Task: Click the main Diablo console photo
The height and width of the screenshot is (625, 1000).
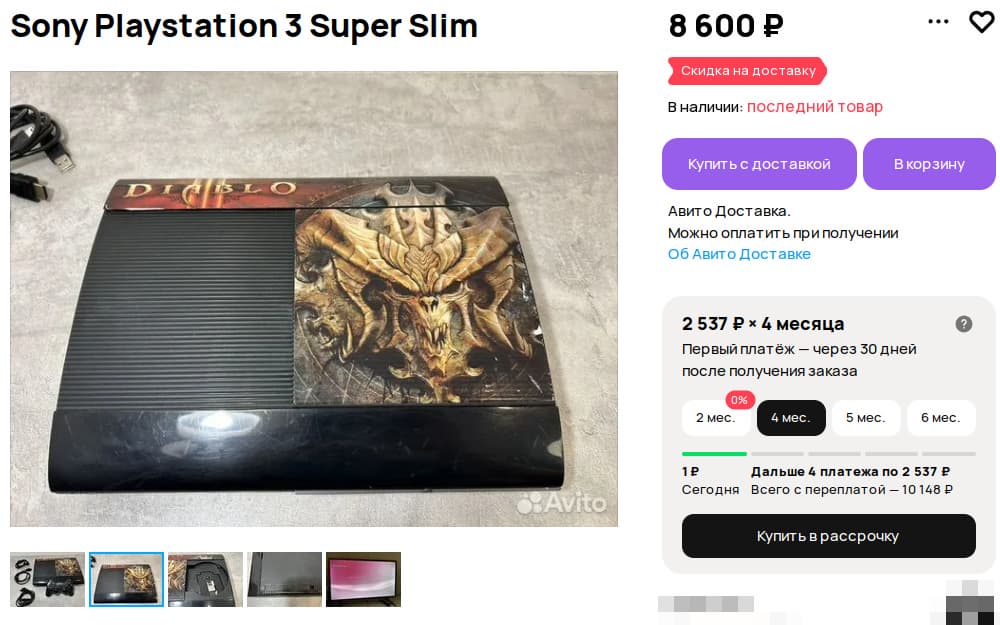Action: [x=314, y=299]
